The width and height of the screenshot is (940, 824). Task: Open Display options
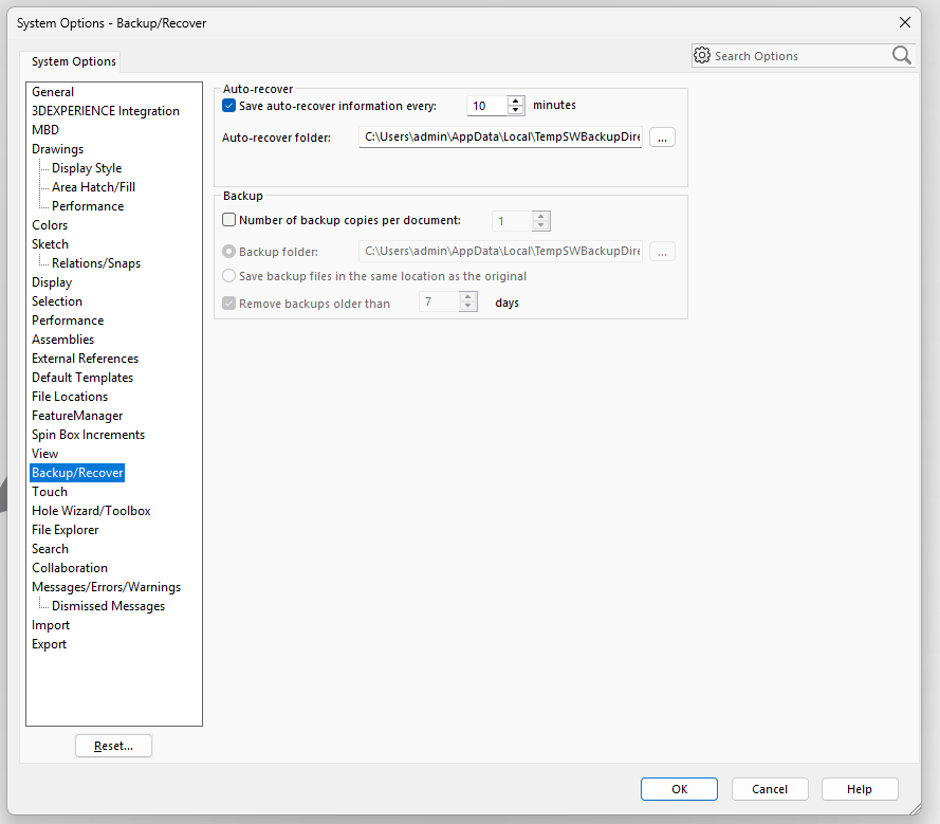coord(52,282)
